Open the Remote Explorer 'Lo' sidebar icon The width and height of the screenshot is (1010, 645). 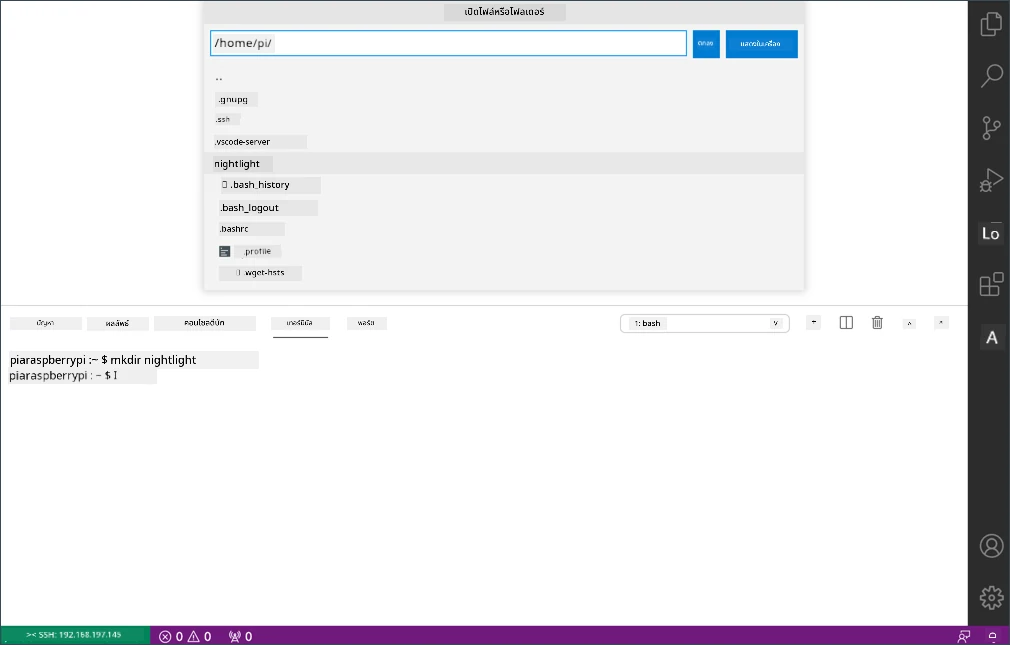click(991, 233)
